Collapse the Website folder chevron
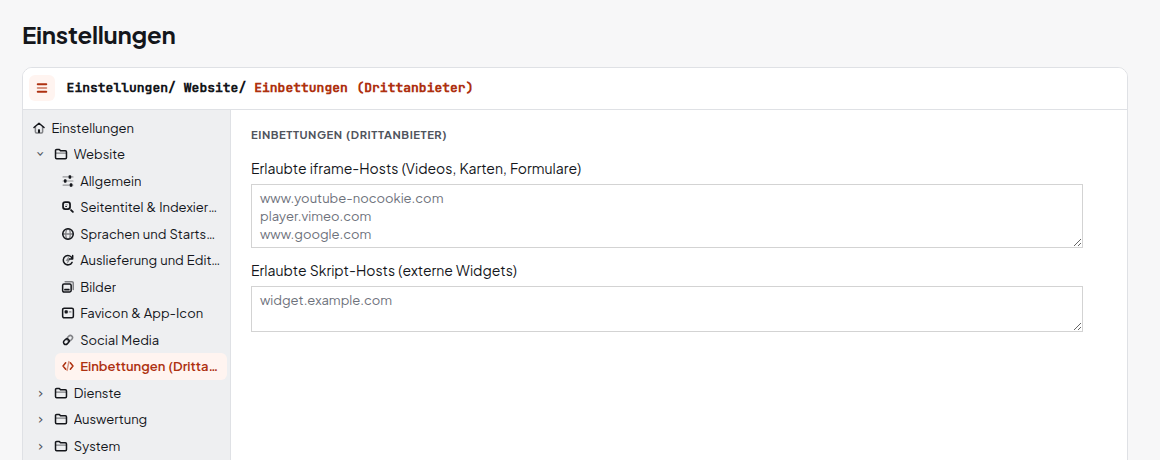 [41, 155]
